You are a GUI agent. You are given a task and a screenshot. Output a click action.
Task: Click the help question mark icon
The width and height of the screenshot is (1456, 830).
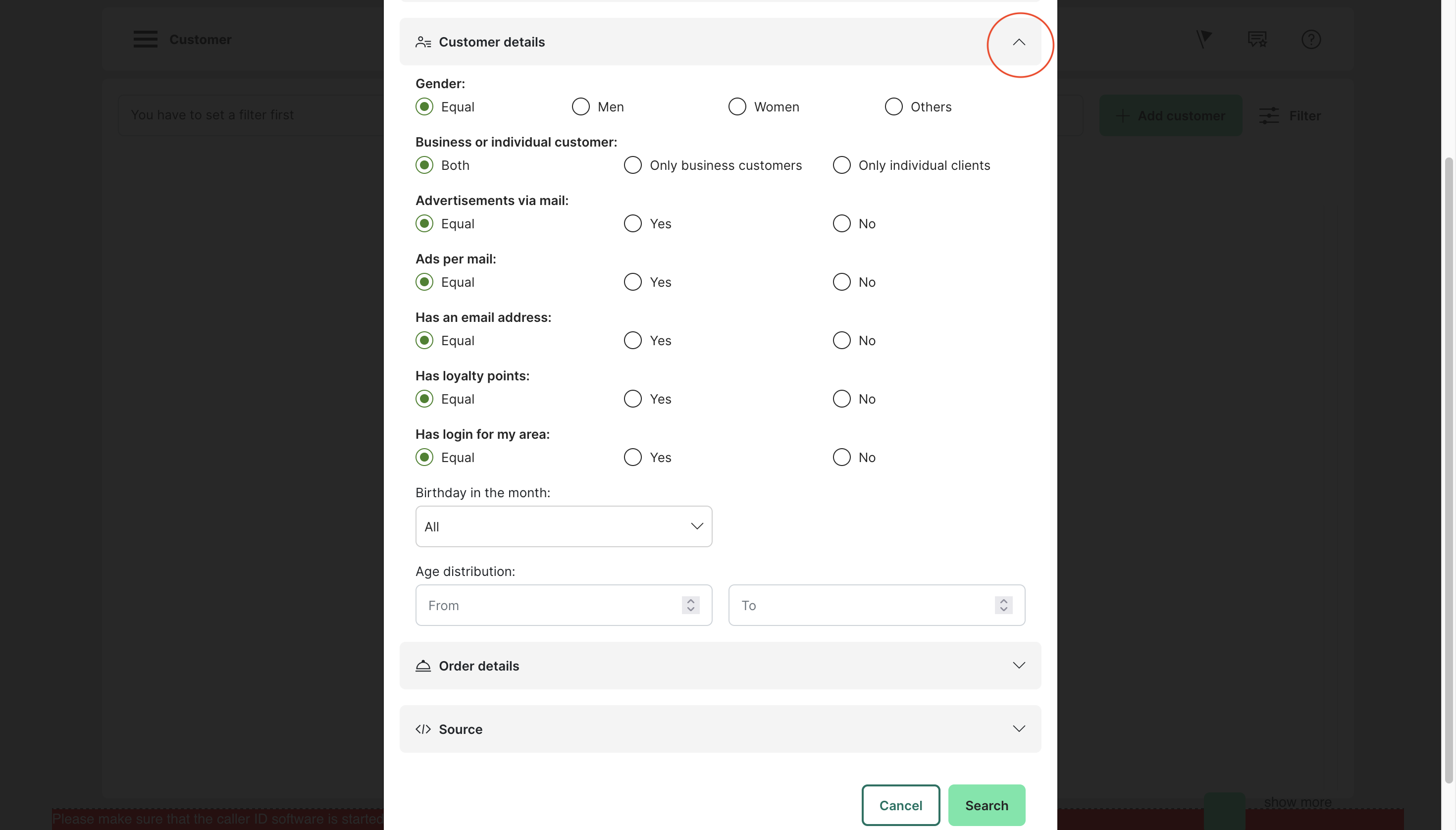coord(1310,39)
